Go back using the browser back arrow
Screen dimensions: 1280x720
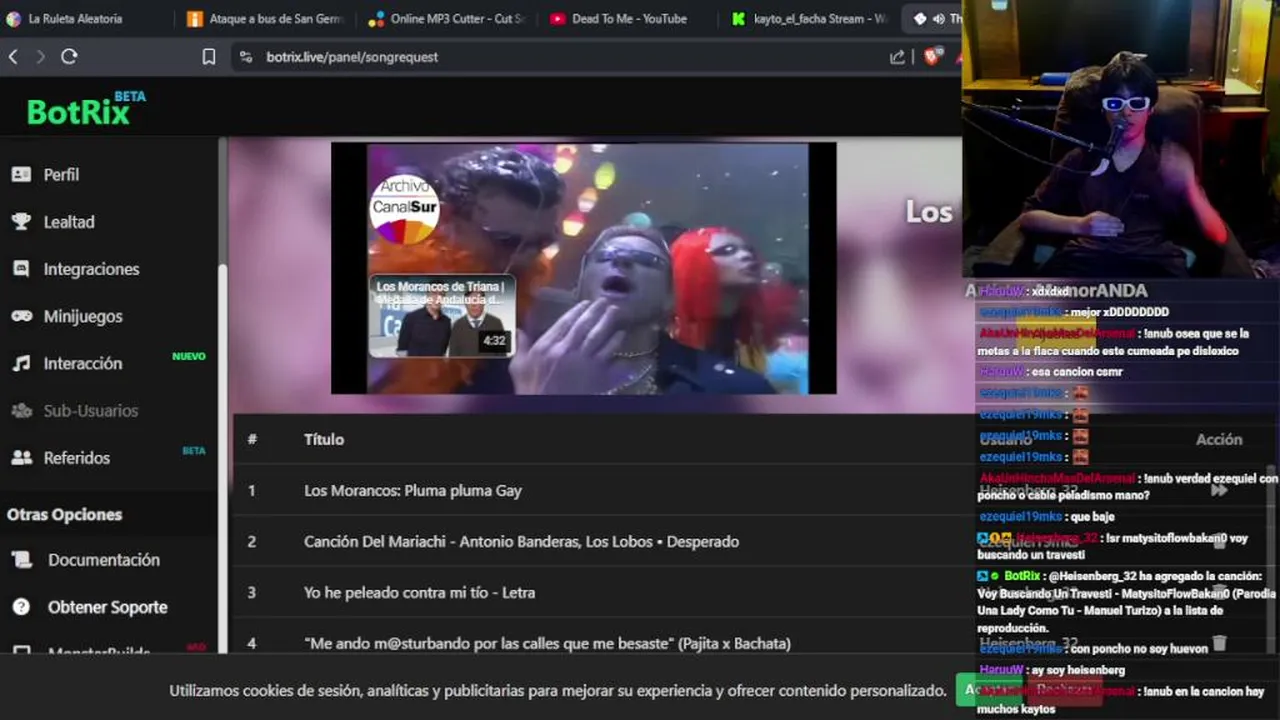click(13, 57)
